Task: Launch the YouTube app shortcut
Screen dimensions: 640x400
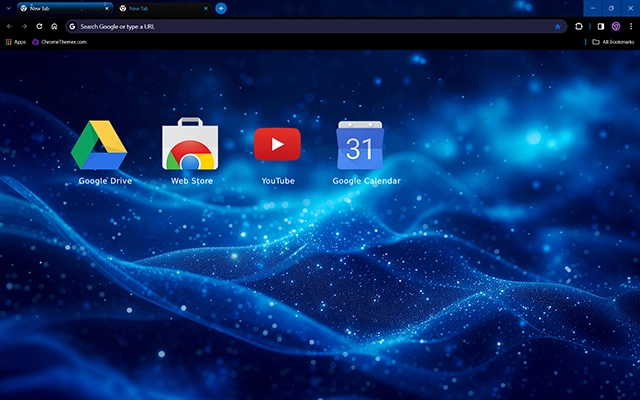Action: tap(278, 155)
